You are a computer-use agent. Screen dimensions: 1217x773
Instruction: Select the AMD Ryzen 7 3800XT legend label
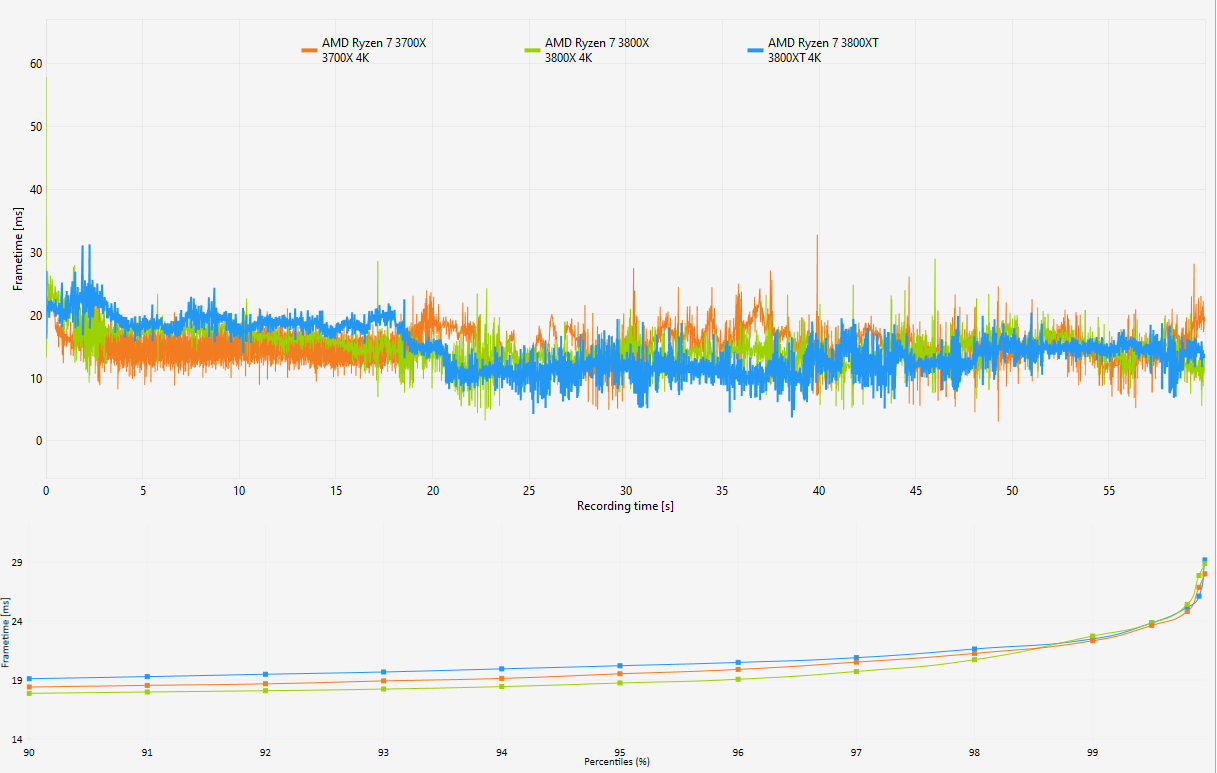click(824, 44)
